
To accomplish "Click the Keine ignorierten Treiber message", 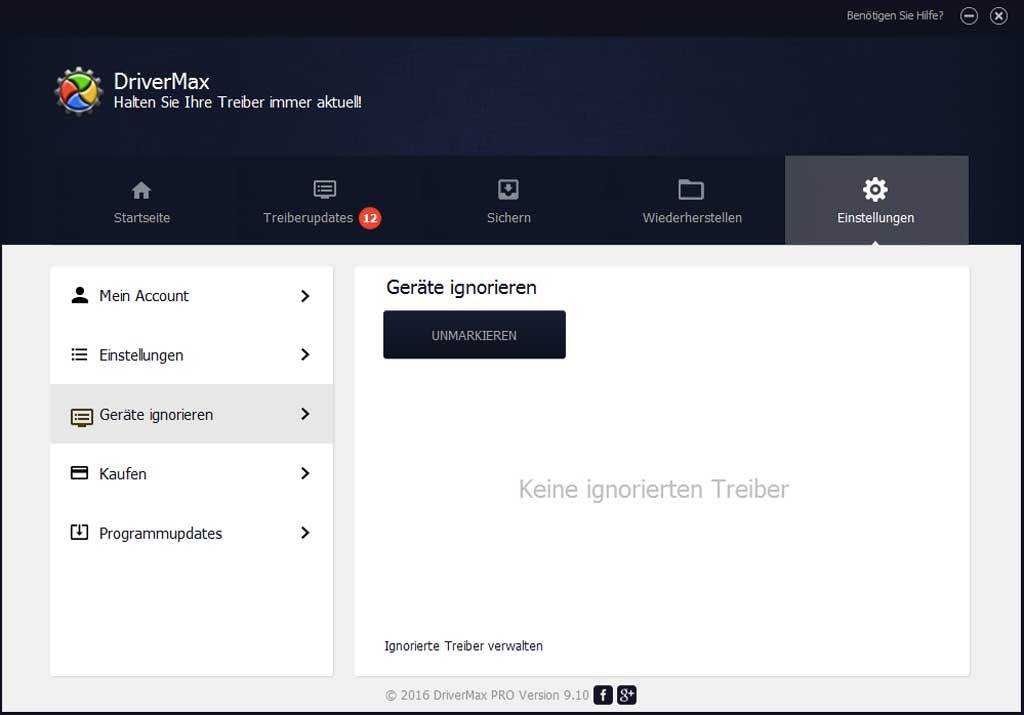I will [654, 489].
